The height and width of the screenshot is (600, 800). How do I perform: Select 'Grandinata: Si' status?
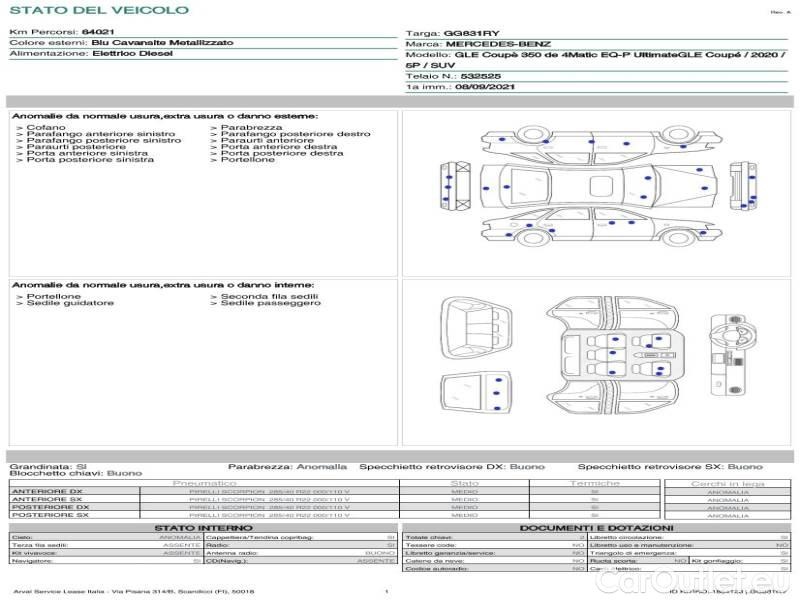[48, 466]
